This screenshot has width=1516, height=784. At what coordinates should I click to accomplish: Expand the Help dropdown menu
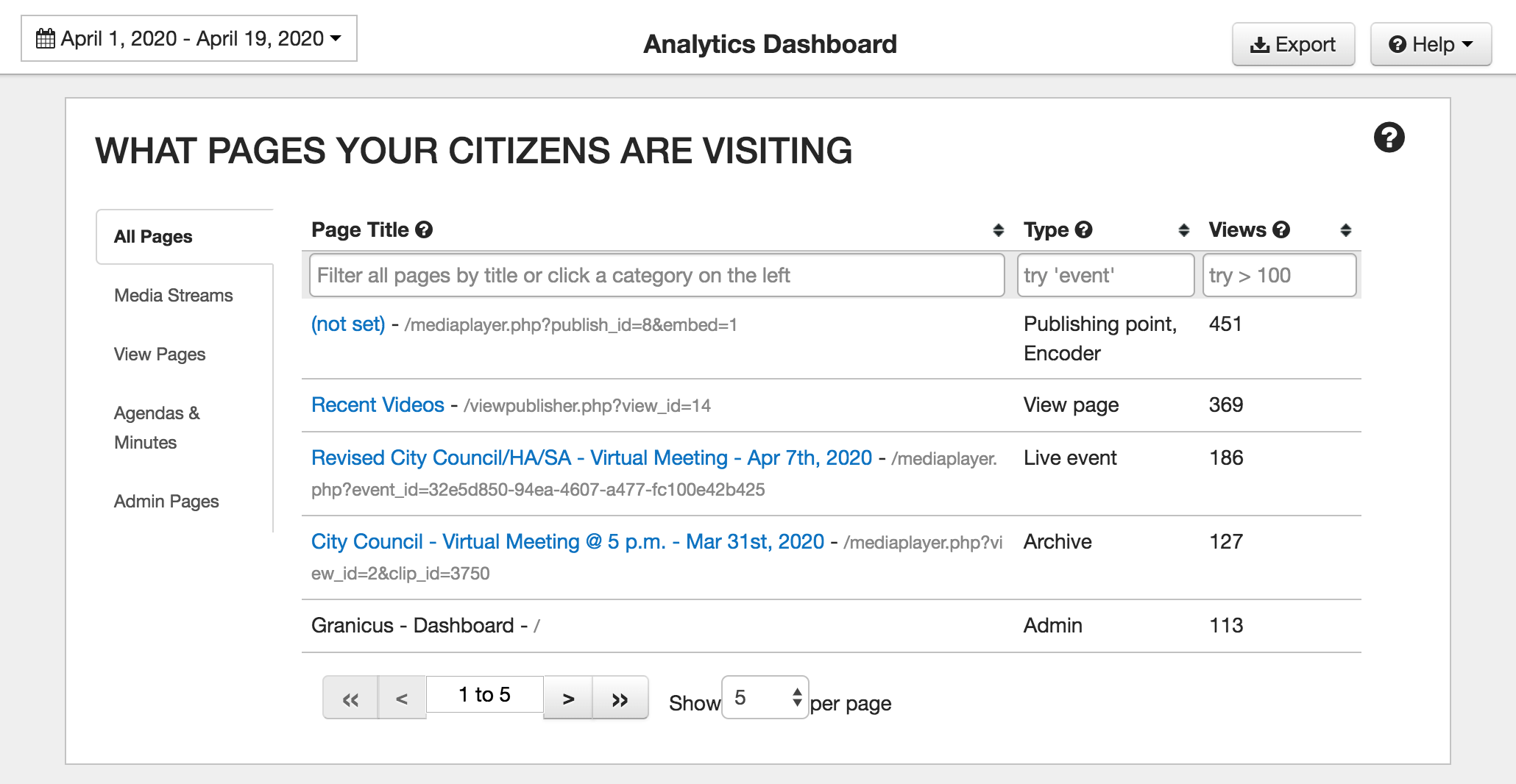[x=1430, y=45]
